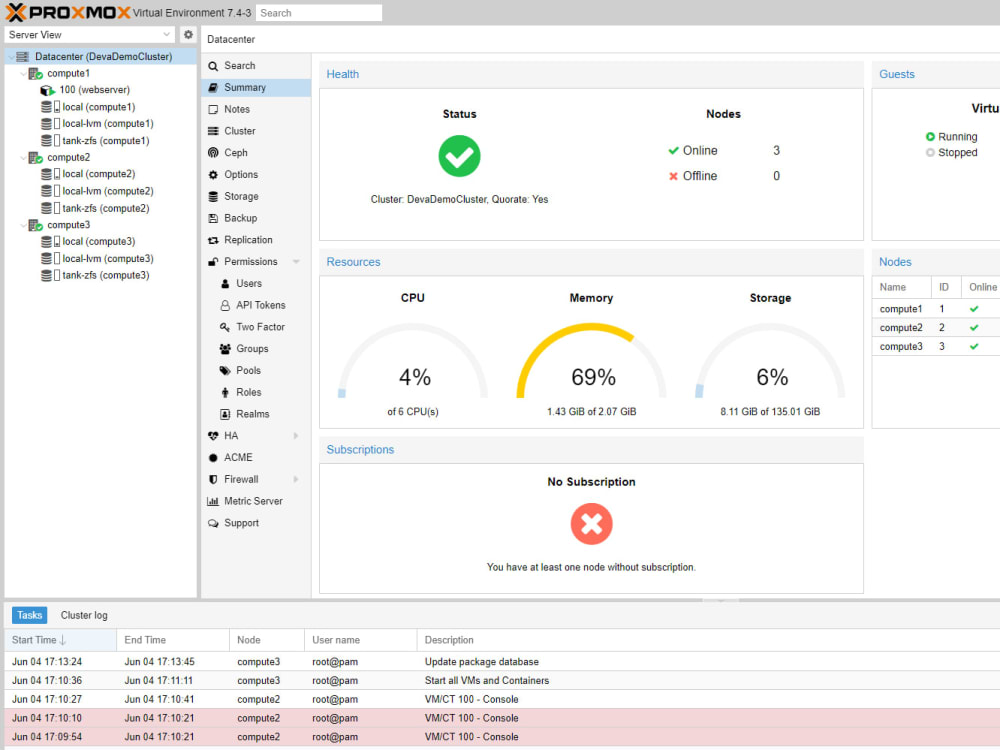
Task: Click the compute2 node icon
Action: click(36, 158)
